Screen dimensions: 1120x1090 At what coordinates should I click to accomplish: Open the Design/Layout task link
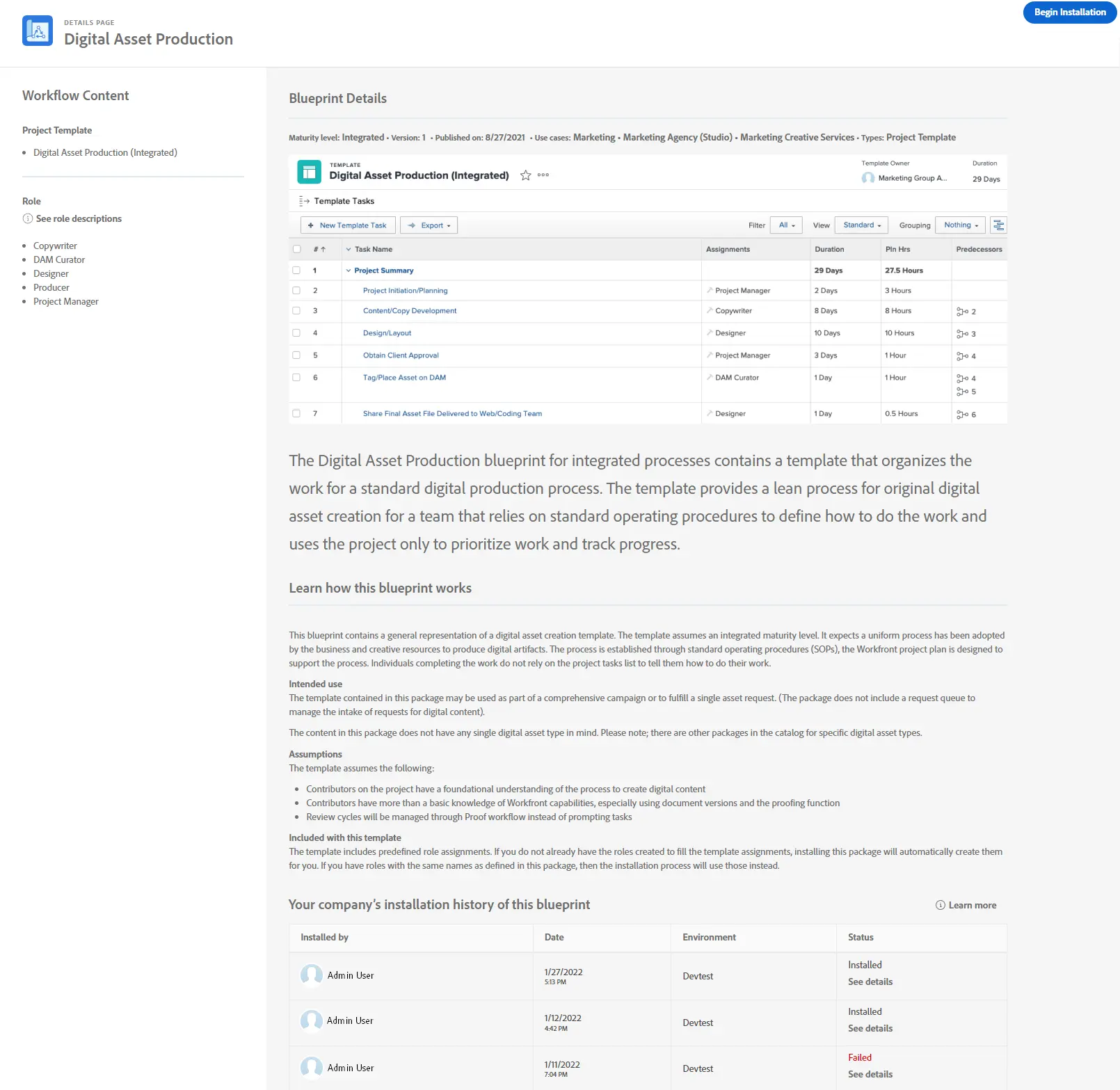[x=387, y=333]
